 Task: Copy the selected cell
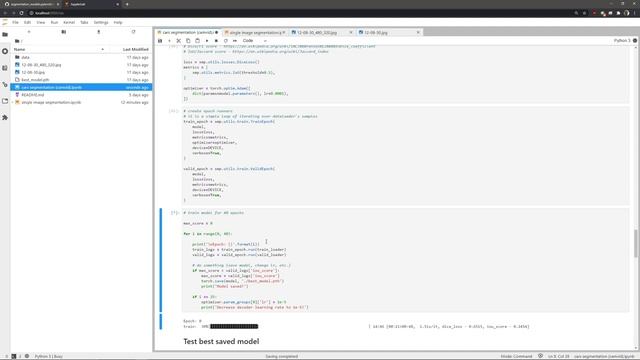188,41
